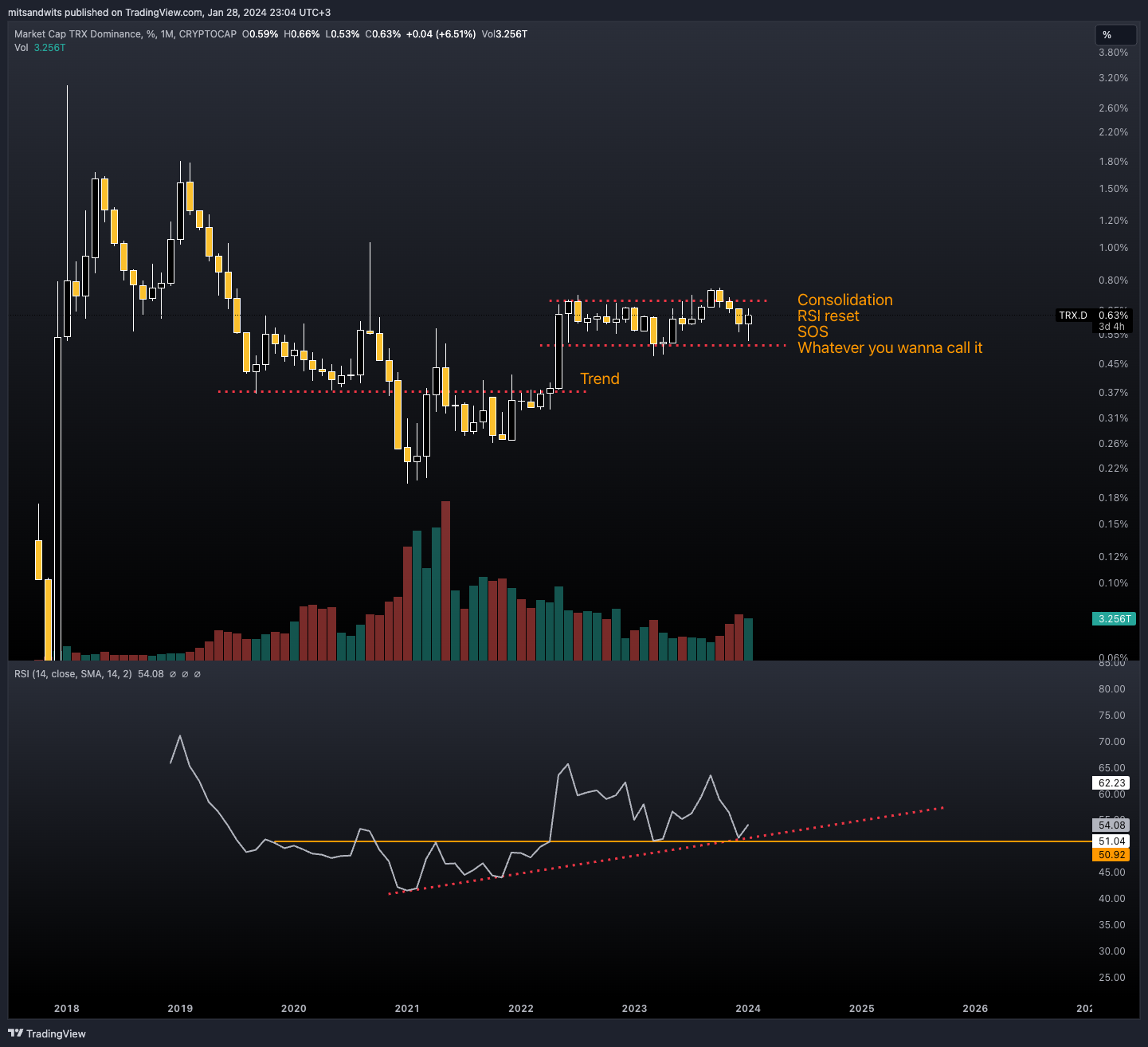Viewport: 1148px width, 1047px height.
Task: Click the 80.00 RSI axis label
Action: pos(1112,689)
